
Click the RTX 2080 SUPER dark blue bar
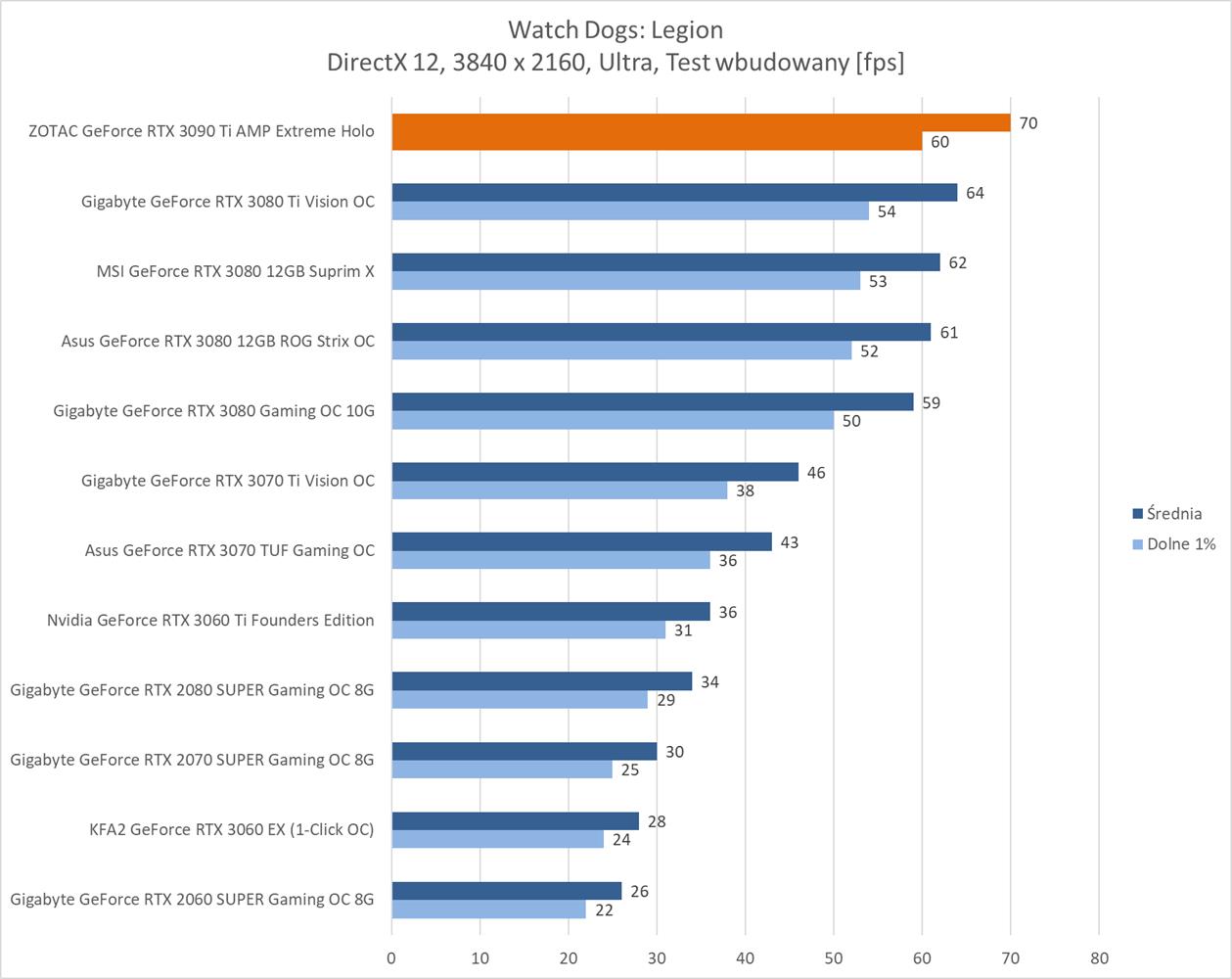[x=541, y=681]
